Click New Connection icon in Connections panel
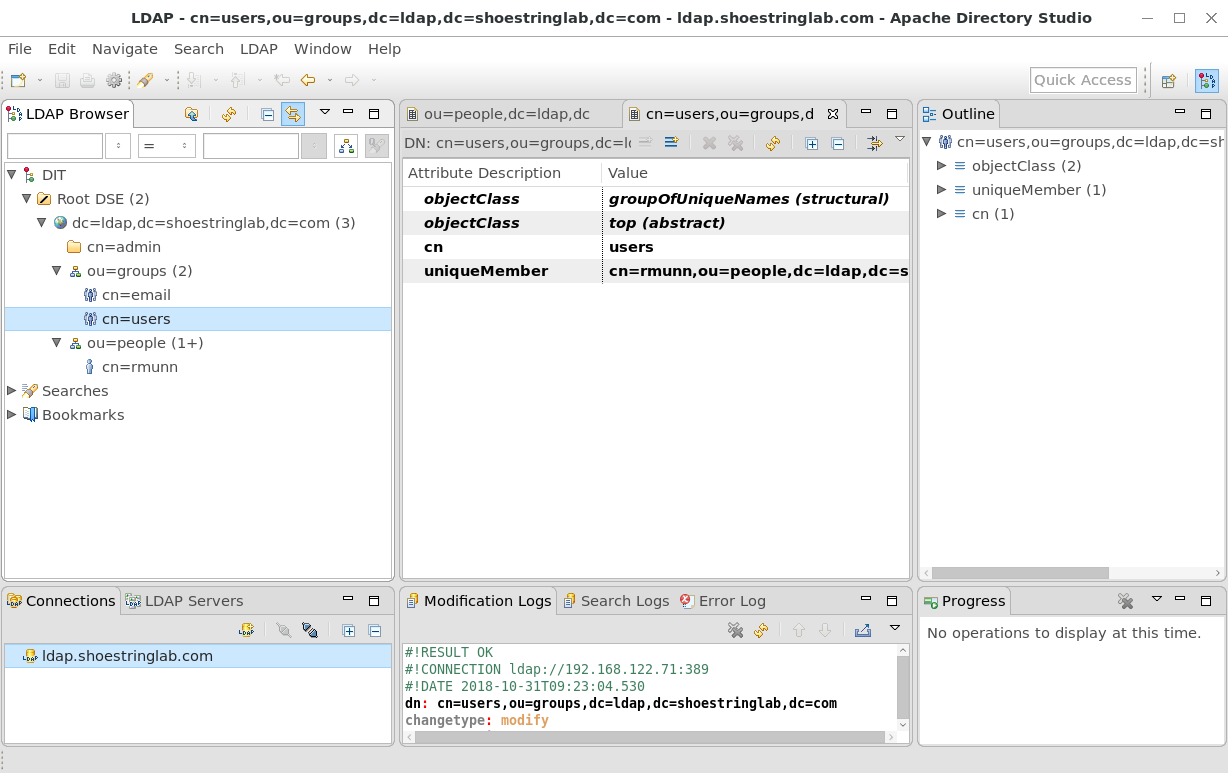Screen dimensions: 1228x773 [x=246, y=630]
